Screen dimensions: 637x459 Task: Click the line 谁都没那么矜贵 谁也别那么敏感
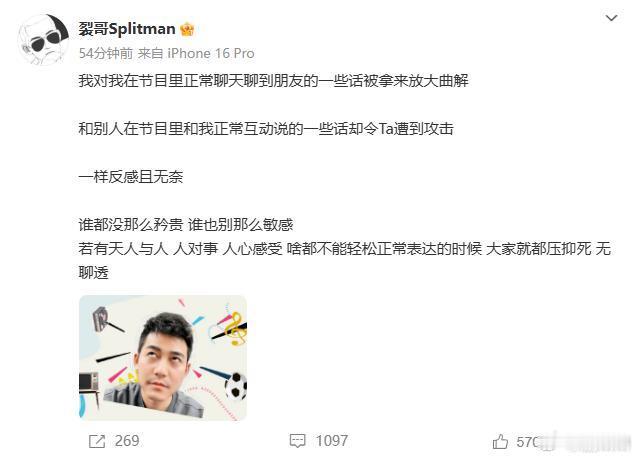tap(186, 225)
